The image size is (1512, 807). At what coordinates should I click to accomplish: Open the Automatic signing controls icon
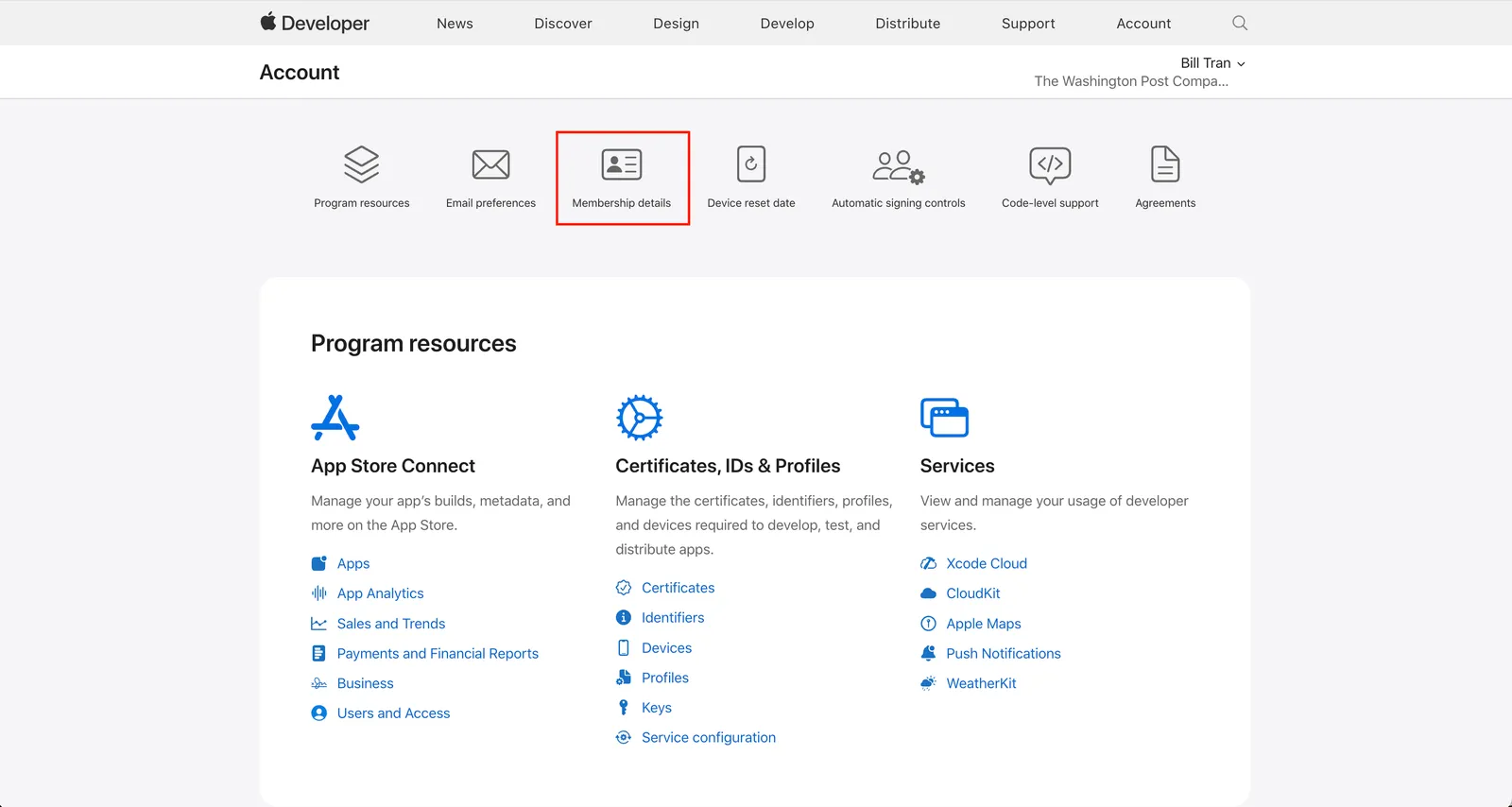(899, 166)
